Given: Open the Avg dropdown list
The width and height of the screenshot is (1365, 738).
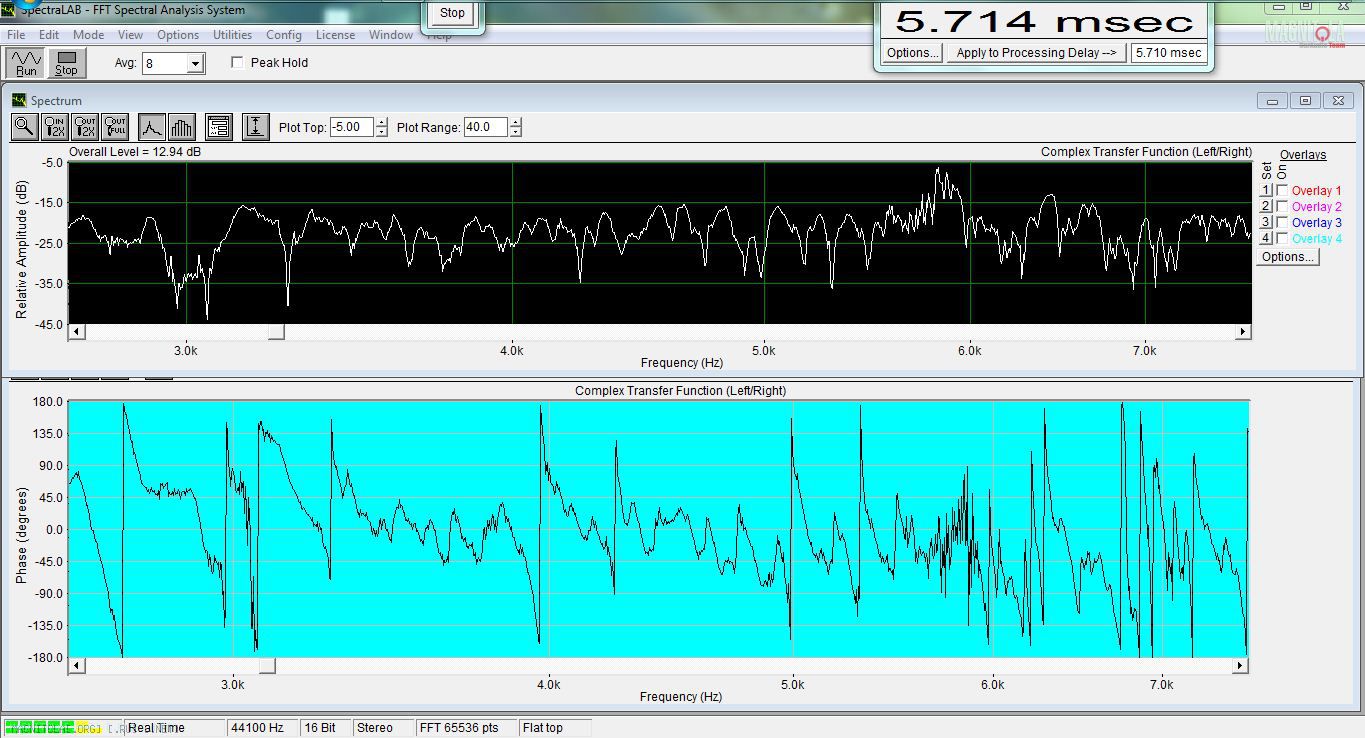Looking at the screenshot, I should coord(195,64).
